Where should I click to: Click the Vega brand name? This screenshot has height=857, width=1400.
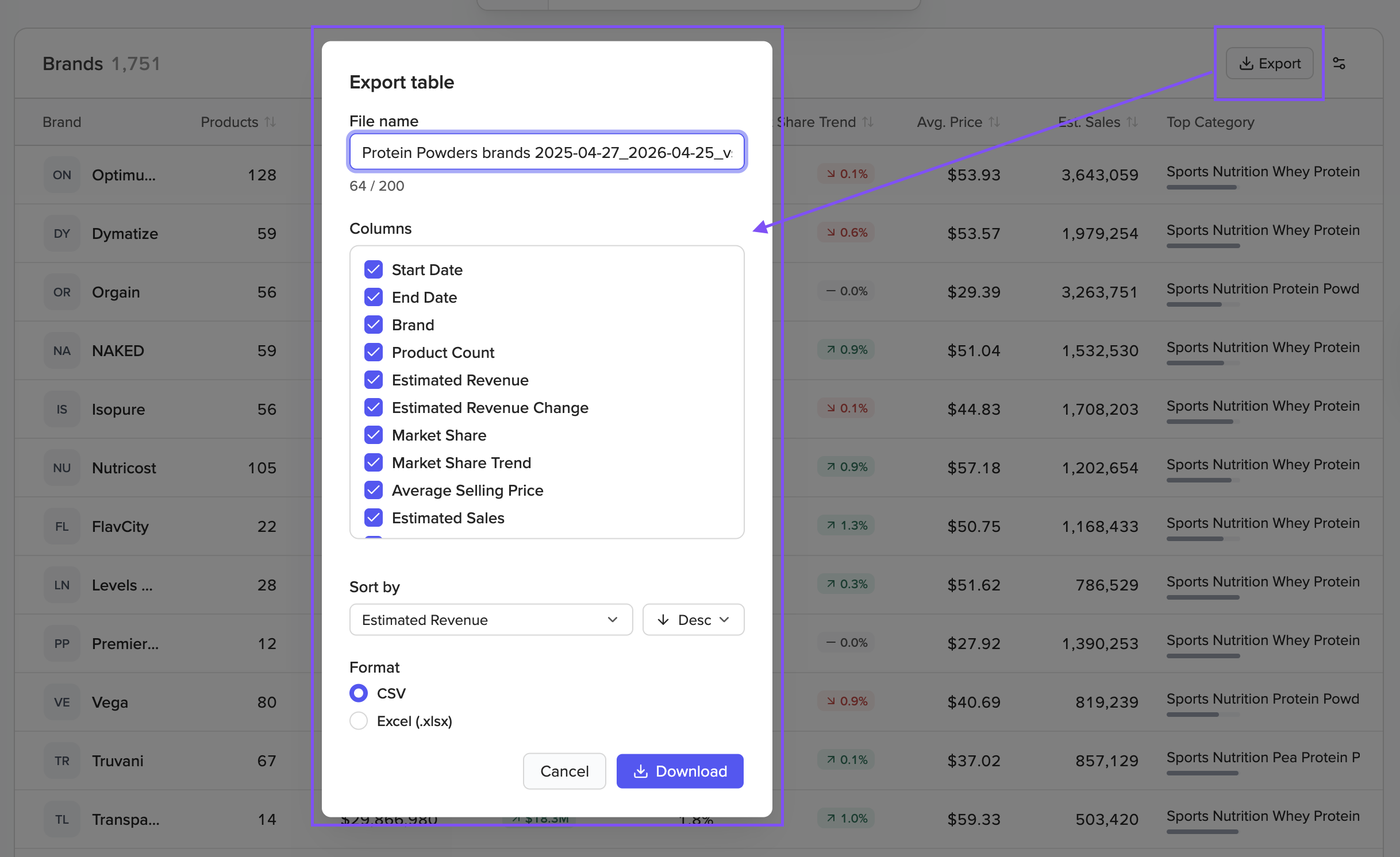tap(110, 702)
